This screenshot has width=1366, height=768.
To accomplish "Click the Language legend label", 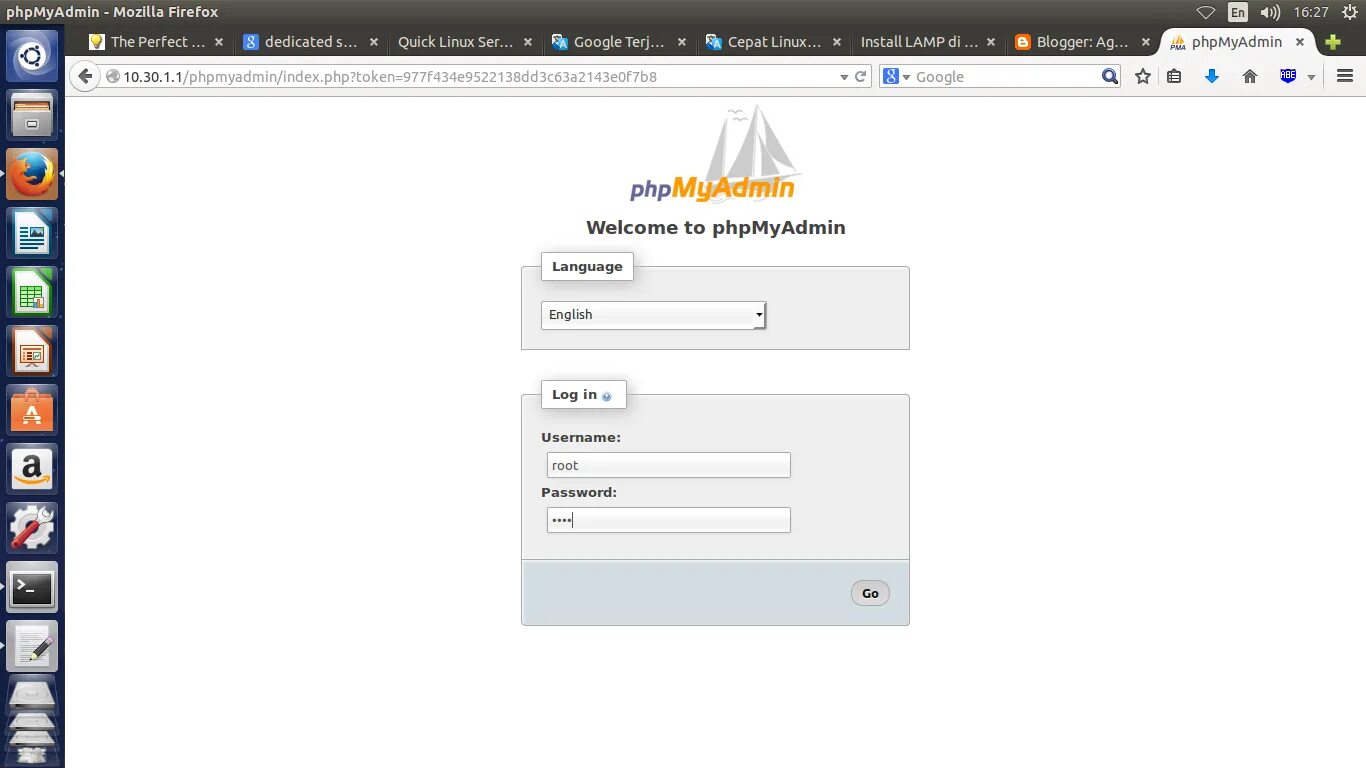I will pyautogui.click(x=587, y=267).
